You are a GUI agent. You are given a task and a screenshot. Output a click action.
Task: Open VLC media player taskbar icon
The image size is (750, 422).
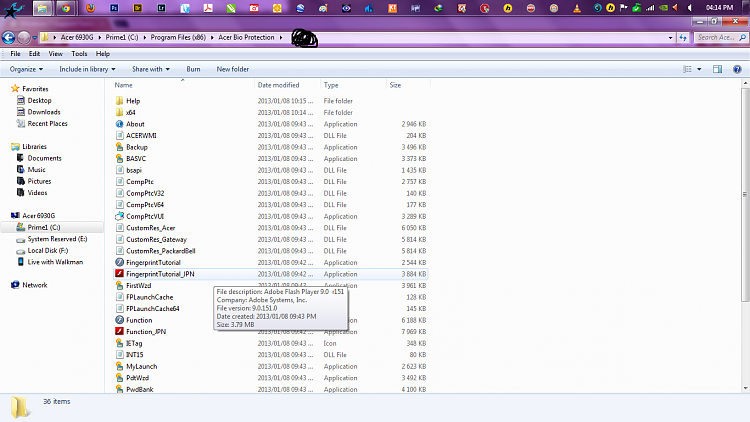[x=577, y=8]
